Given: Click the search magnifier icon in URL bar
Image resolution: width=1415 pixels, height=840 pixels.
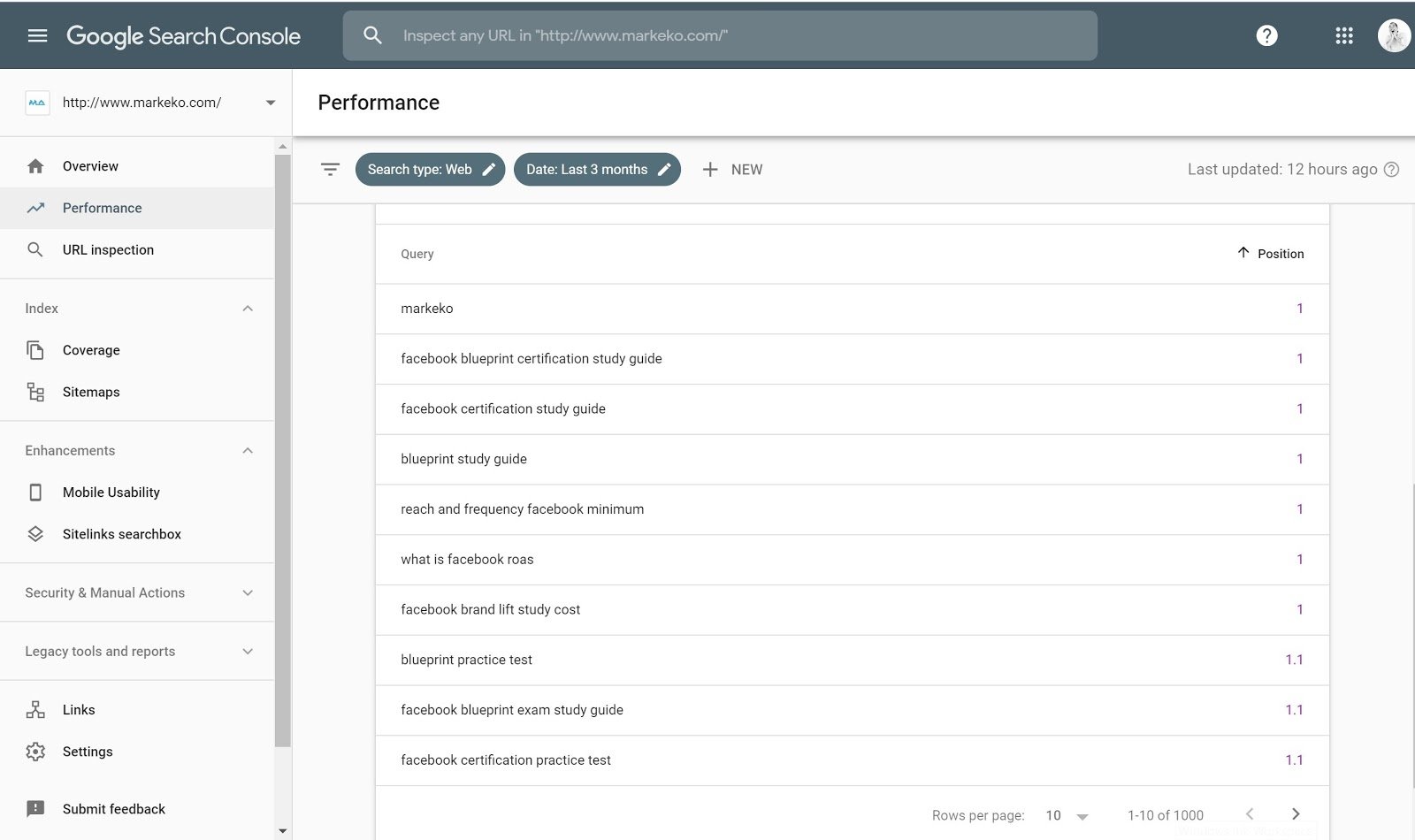Looking at the screenshot, I should coord(372,35).
